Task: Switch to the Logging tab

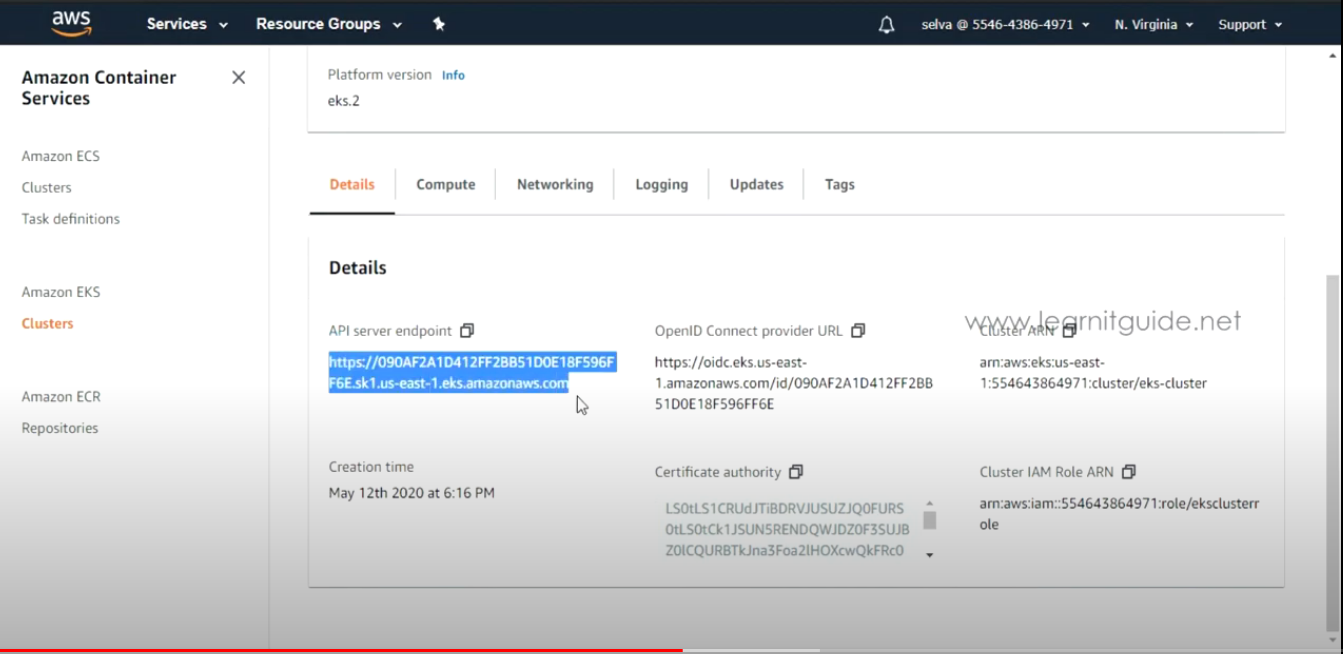Action: 662,185
